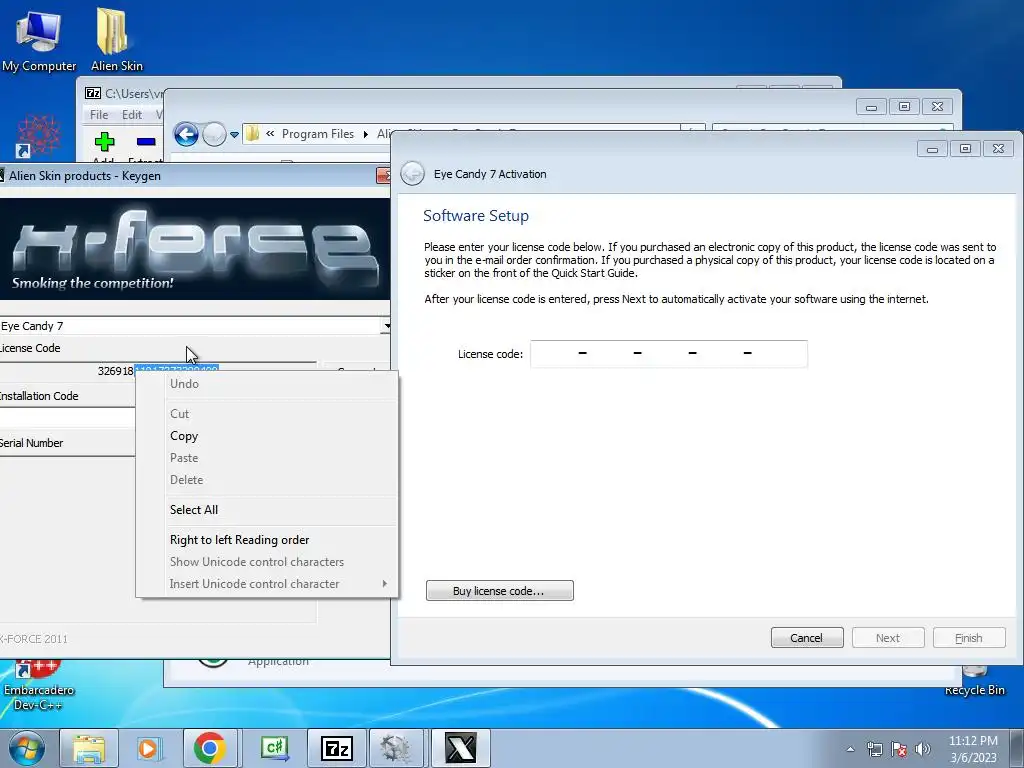This screenshot has height=768, width=1024.
Task: Click the network tray icon
Action: 874,749
